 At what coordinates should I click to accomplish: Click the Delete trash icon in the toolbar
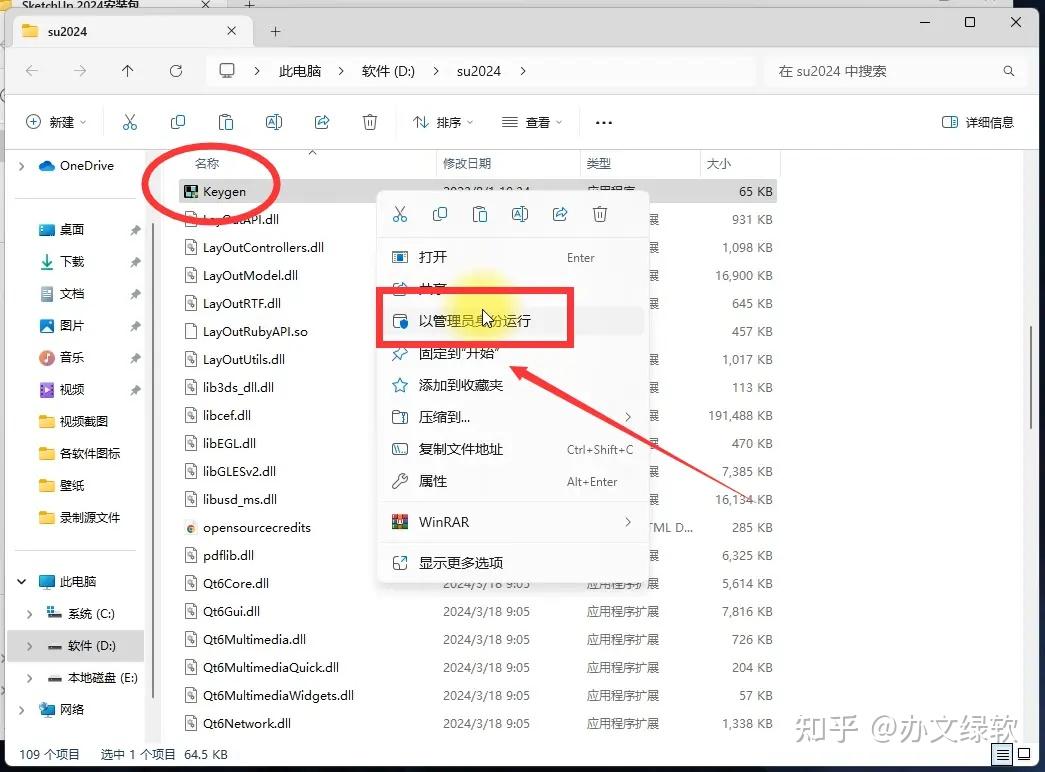[x=370, y=122]
